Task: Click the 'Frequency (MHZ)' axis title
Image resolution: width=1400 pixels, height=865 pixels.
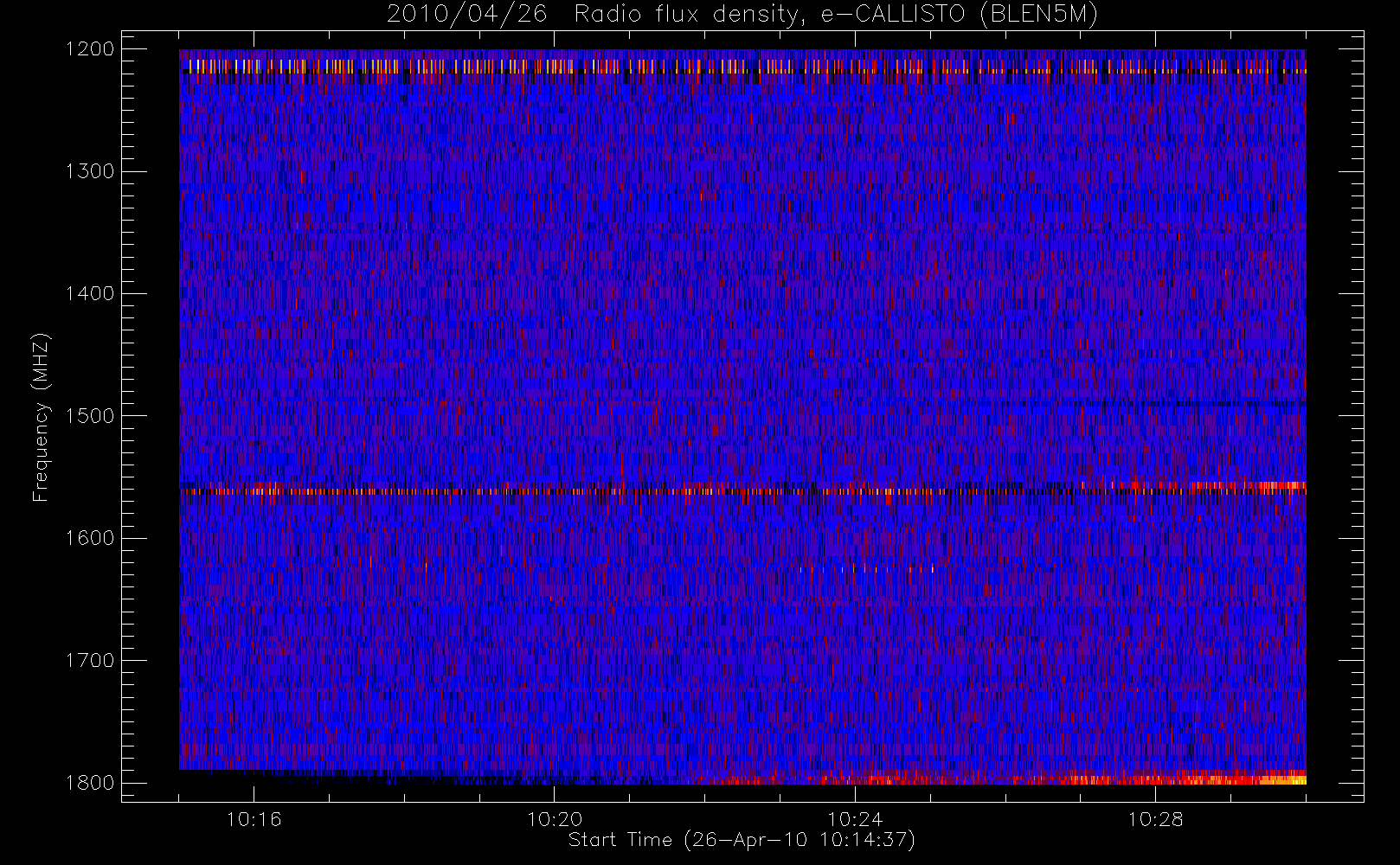Action: [41, 416]
